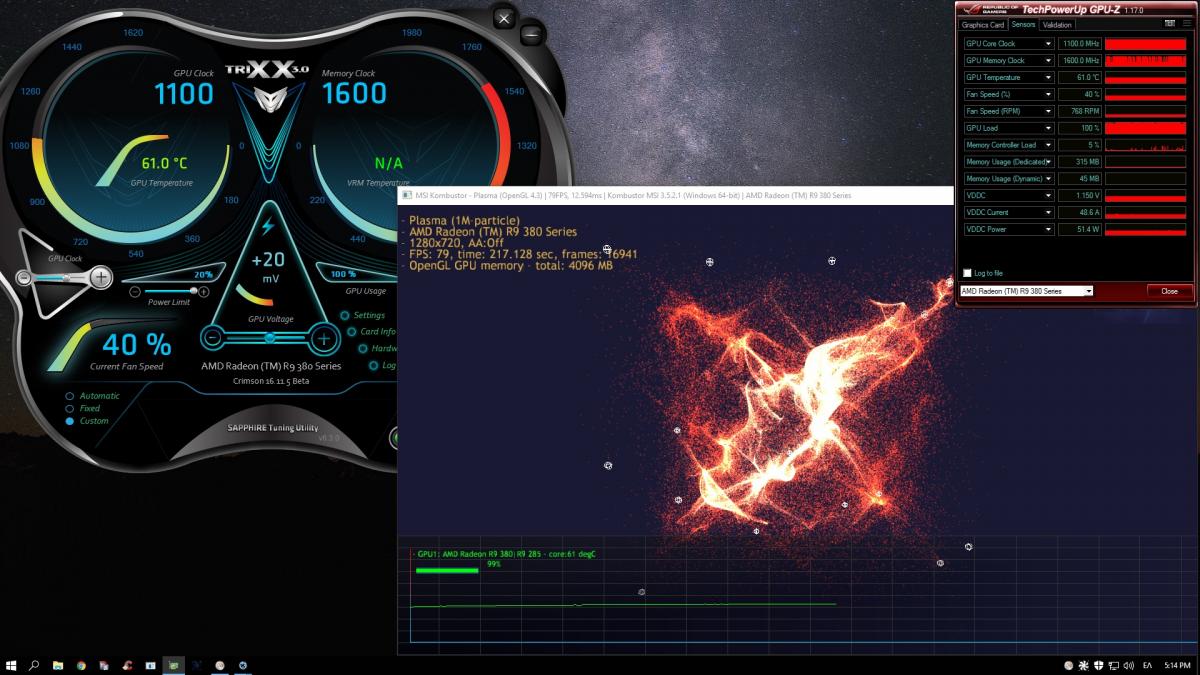Open the AMD Radeon R9 380 GPU selector
Screen dimensions: 1200x675
tap(1026, 291)
